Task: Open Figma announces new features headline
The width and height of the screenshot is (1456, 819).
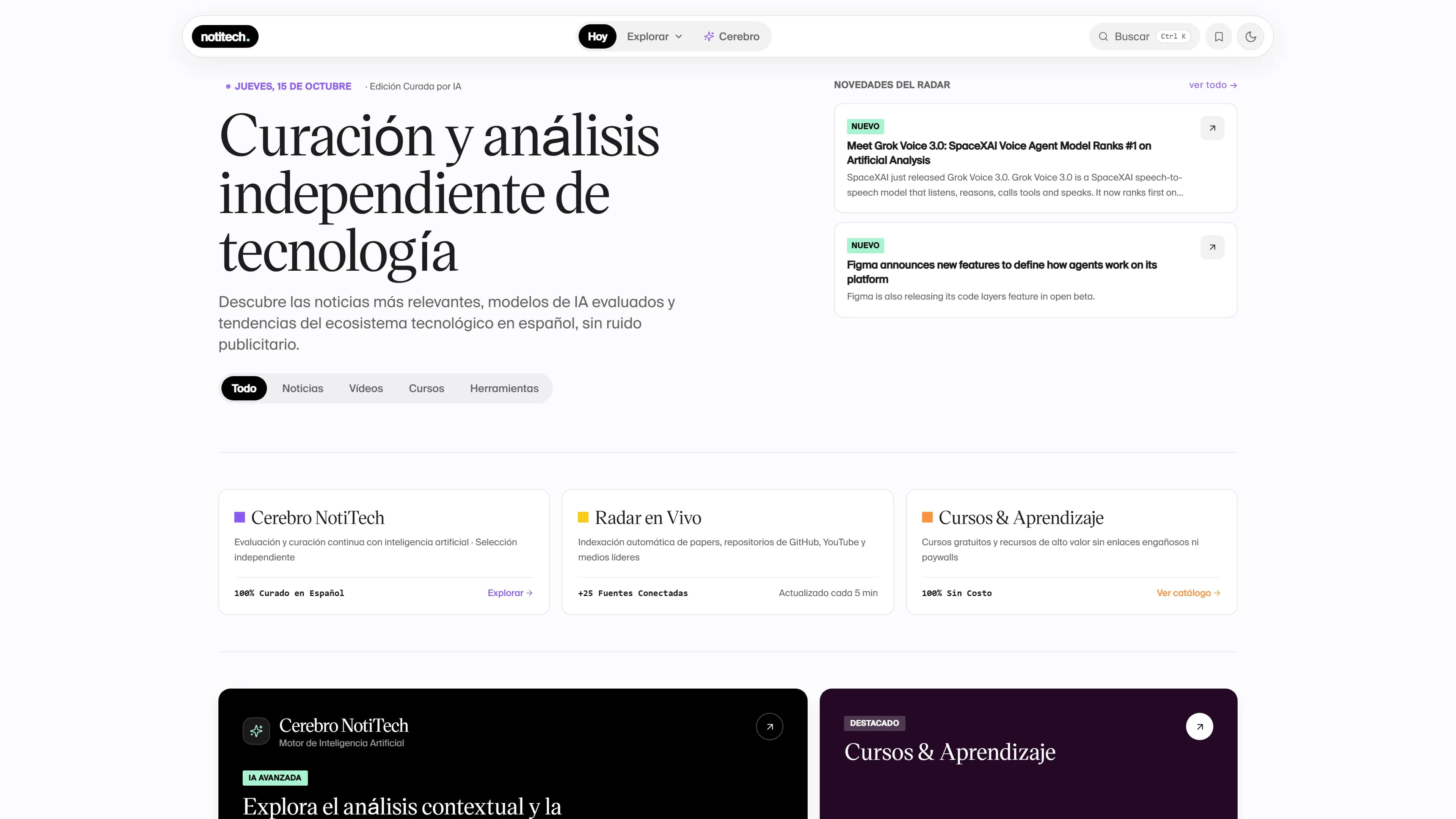Action: 1001,272
